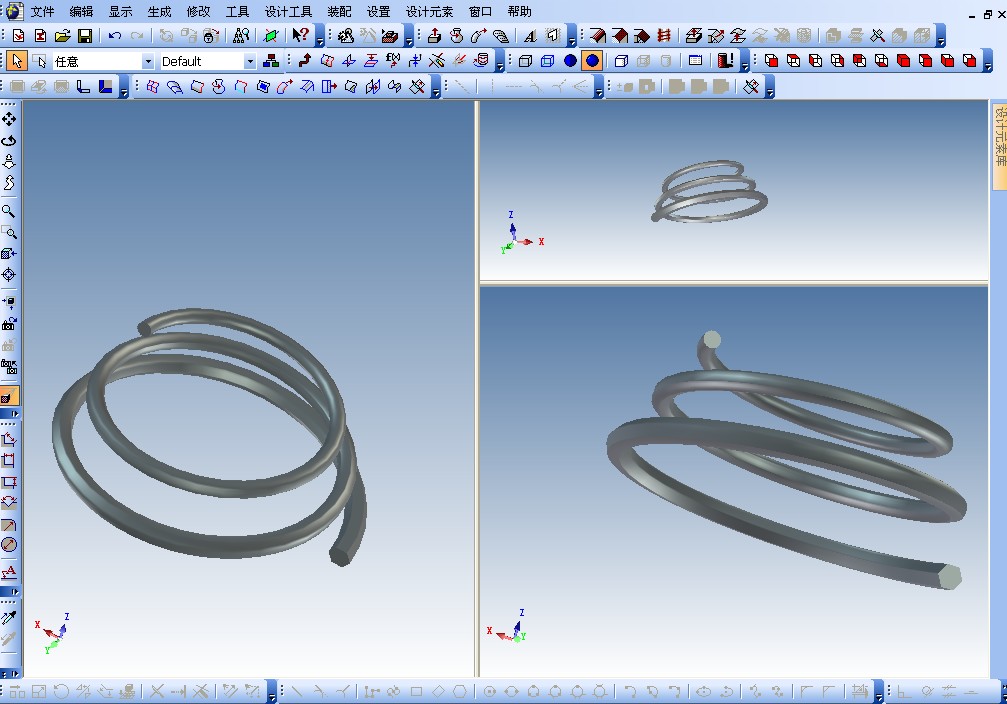Open the 设置 (Settings) menu
This screenshot has height=704, width=1007.
pyautogui.click(x=378, y=11)
